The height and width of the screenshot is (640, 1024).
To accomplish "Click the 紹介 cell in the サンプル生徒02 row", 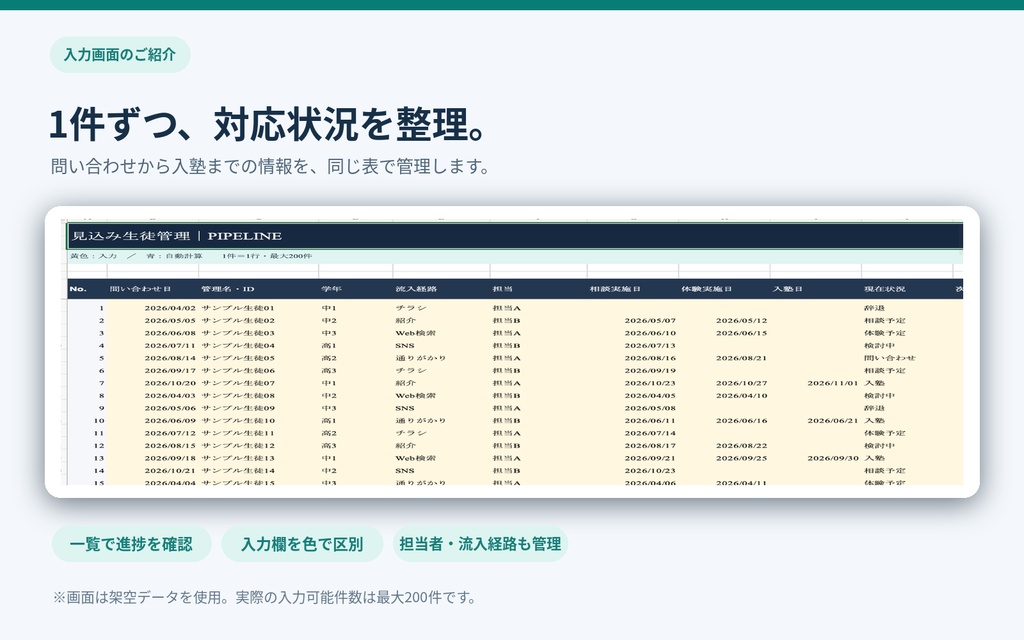I will pyautogui.click(x=406, y=321).
